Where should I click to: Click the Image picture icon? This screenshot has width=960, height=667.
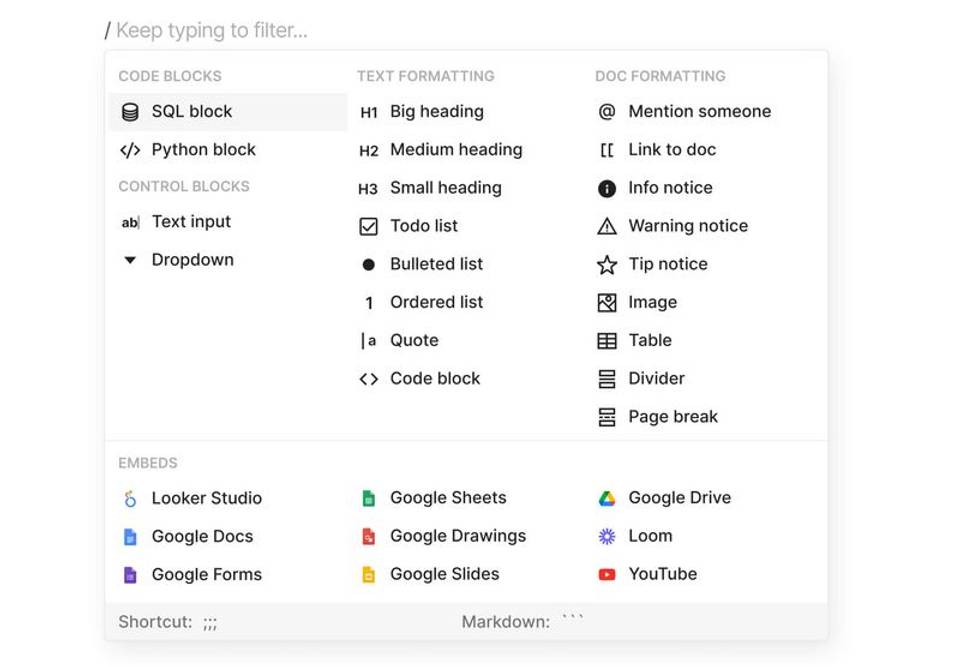(607, 303)
